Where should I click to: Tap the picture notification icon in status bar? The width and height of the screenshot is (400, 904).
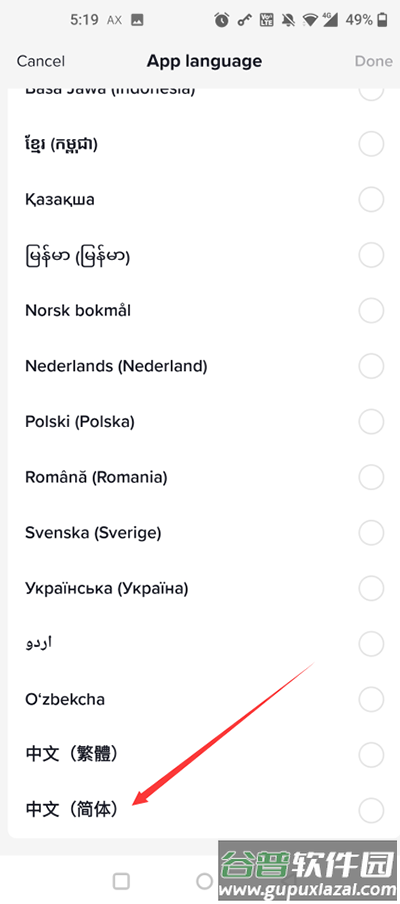coord(137,20)
